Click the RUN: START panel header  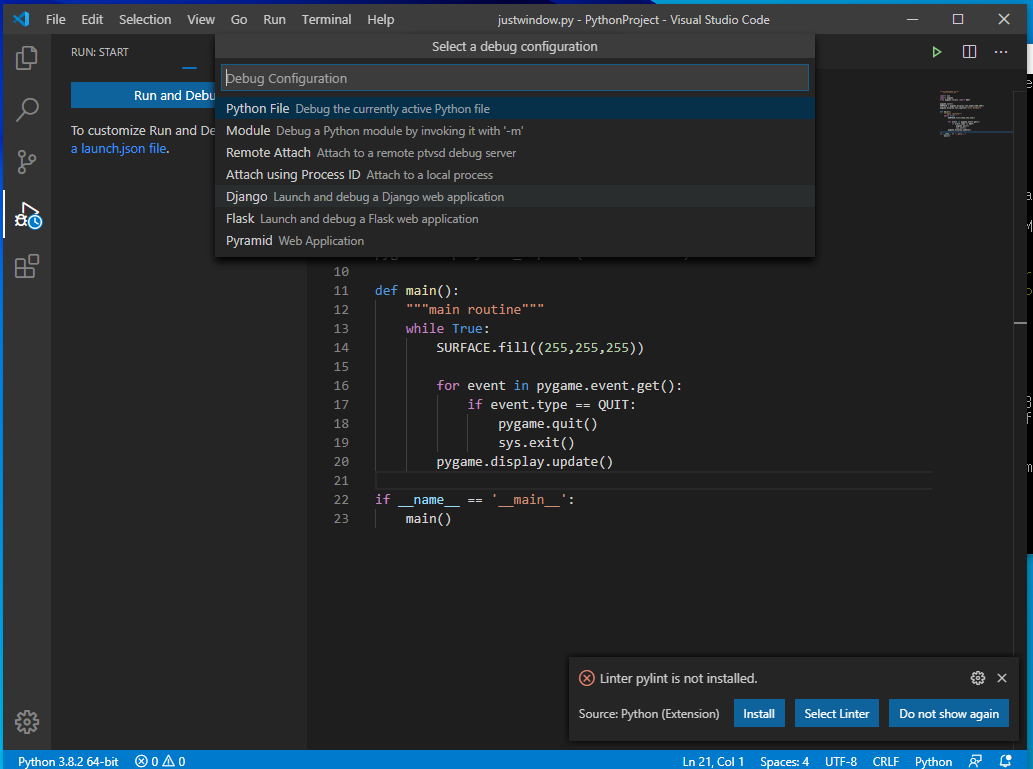[99, 52]
